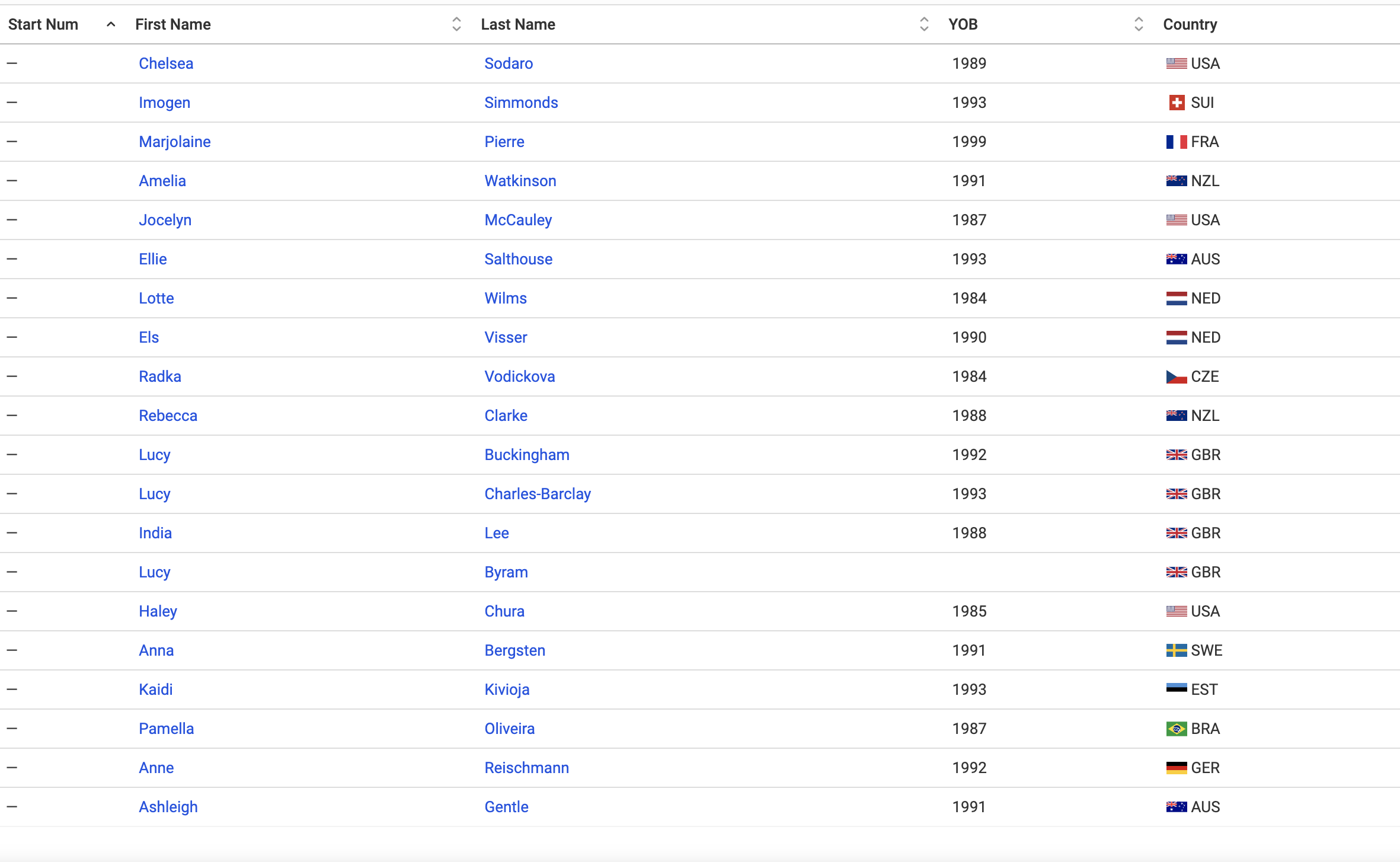Open the Marjolaine first name link
Screen dimensions: 1400x862
(x=175, y=142)
